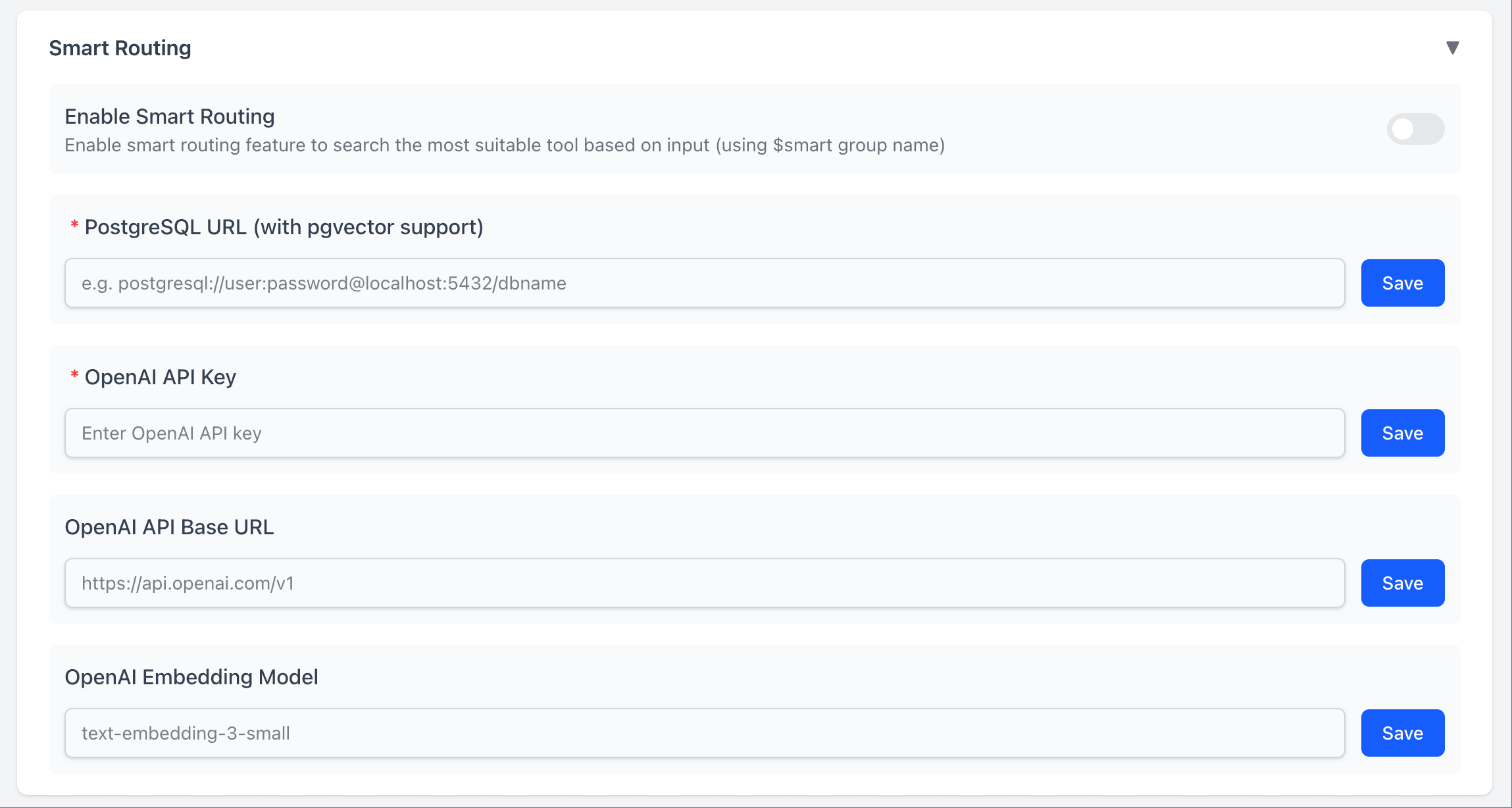Click the Smart Routing section heading
Viewport: 1512px width, 808px height.
pyautogui.click(x=120, y=48)
